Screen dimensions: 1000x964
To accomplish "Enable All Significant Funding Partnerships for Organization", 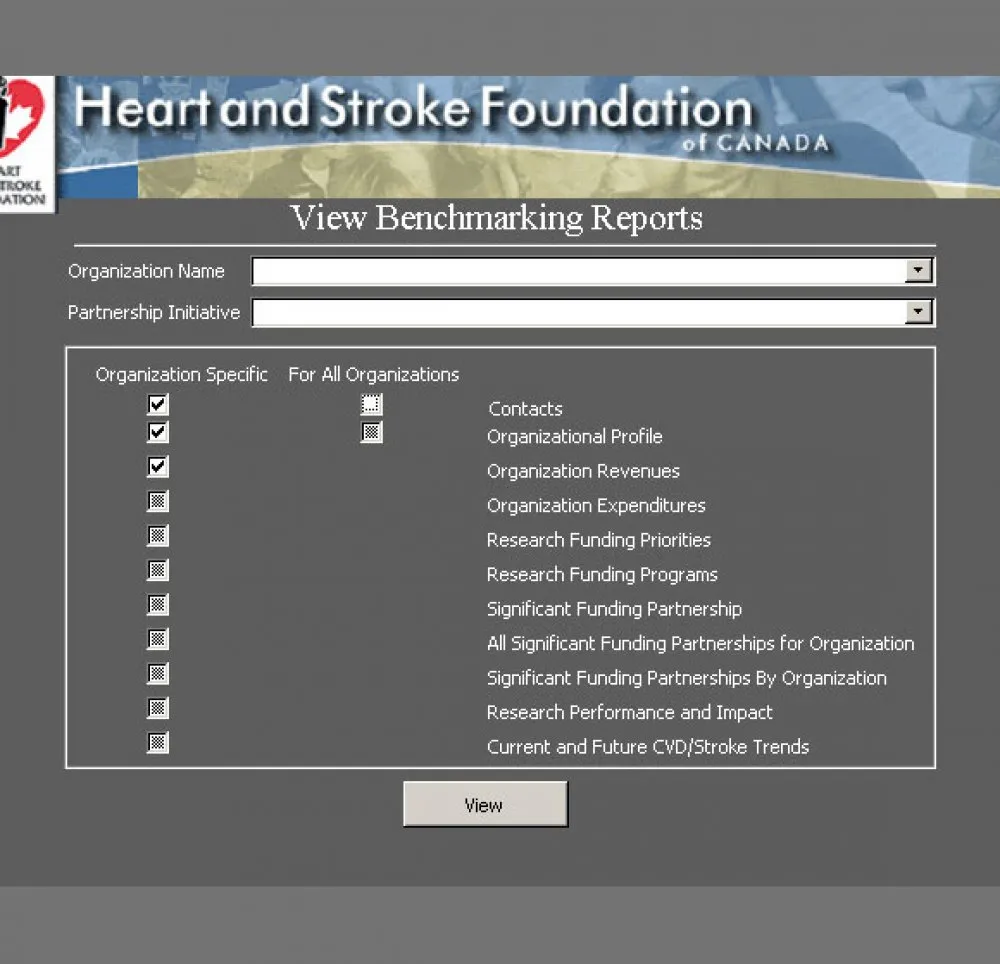I will click(158, 639).
